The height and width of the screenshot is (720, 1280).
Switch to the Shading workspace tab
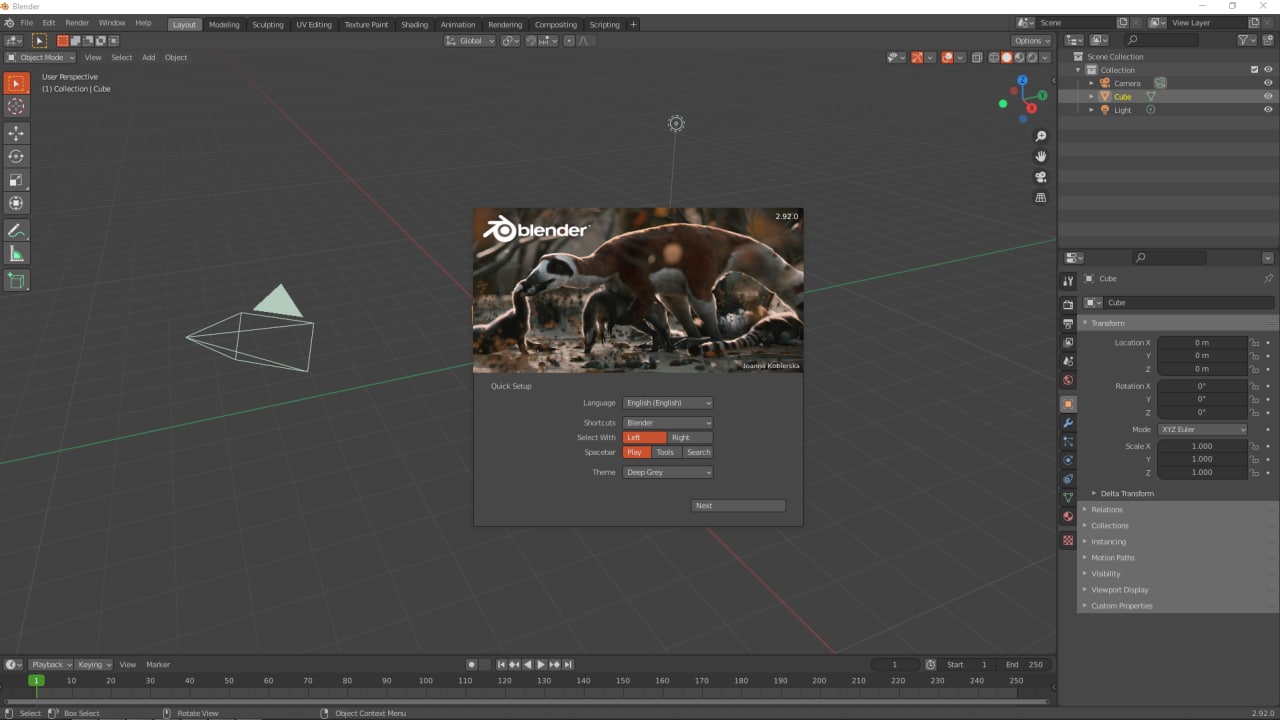(x=414, y=24)
